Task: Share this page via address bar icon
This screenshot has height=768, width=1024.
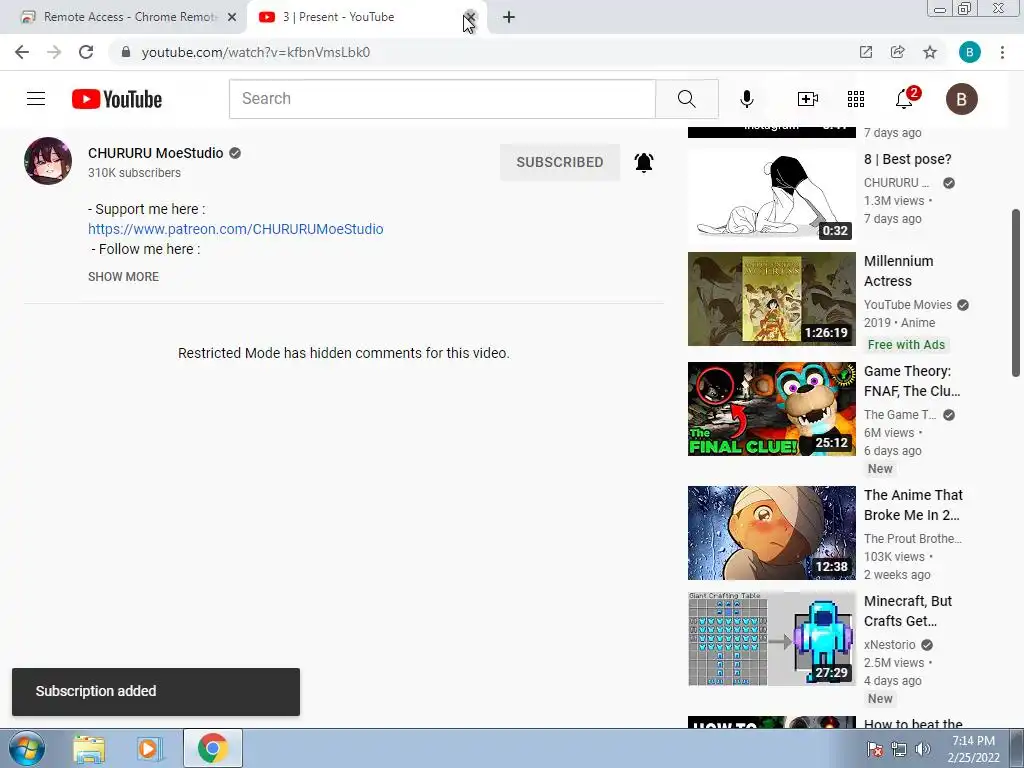Action: click(897, 52)
